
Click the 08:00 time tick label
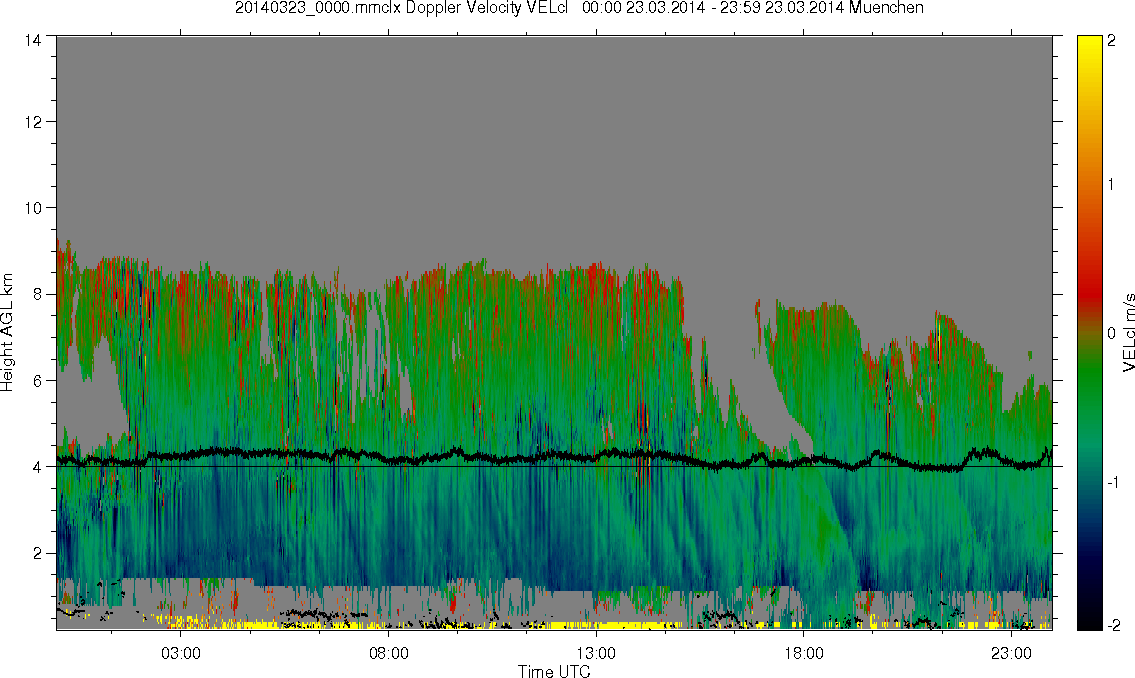point(389,653)
